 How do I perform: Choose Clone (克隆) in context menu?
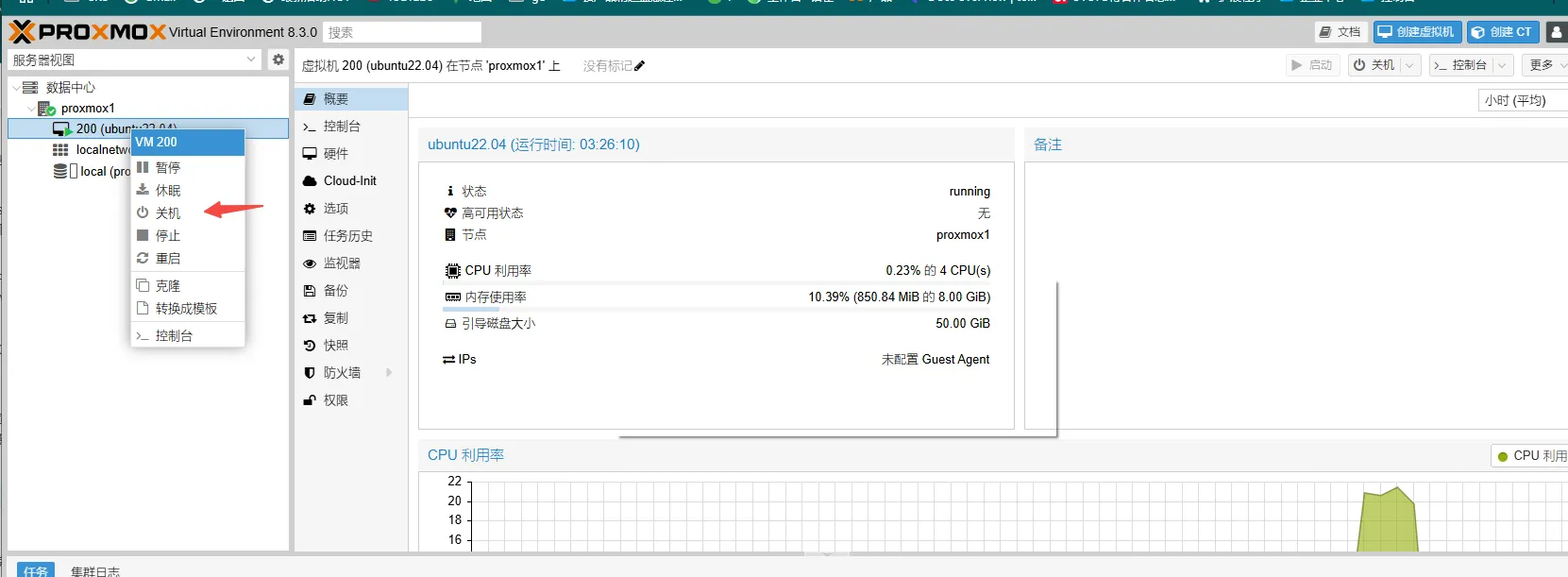187,285
